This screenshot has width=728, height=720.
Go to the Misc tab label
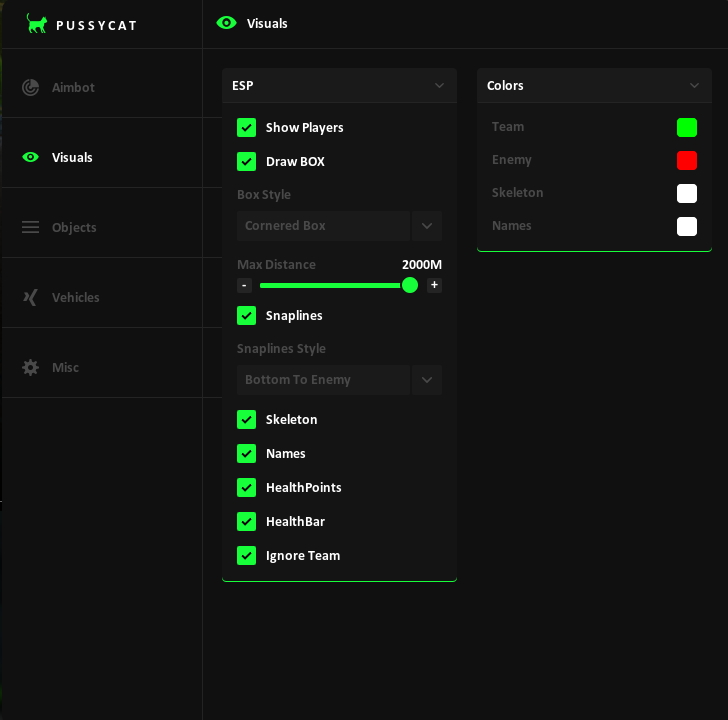(65, 368)
